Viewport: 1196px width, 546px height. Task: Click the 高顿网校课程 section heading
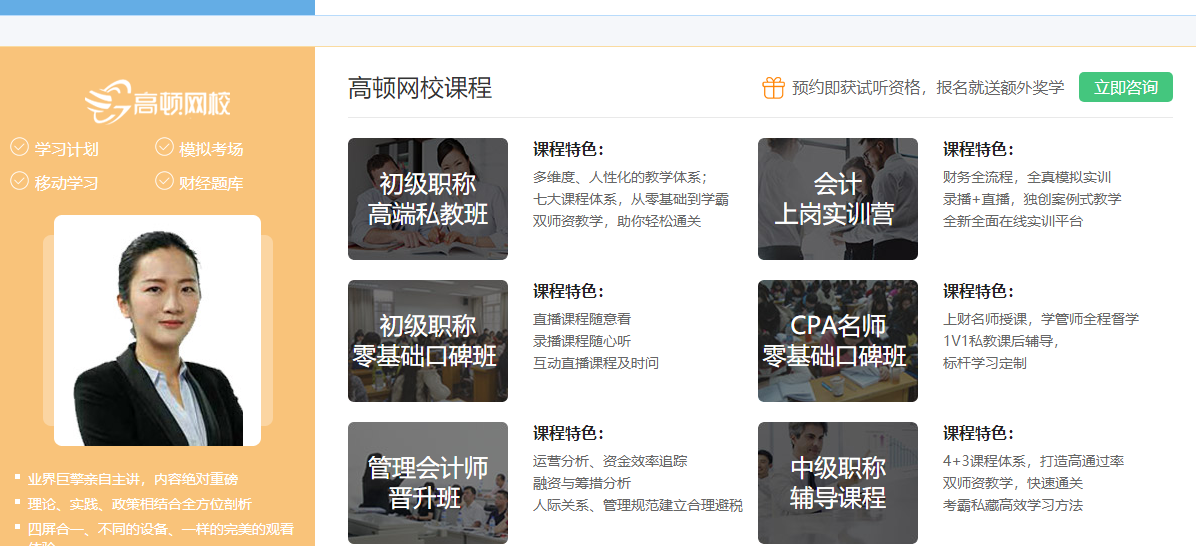(x=420, y=88)
